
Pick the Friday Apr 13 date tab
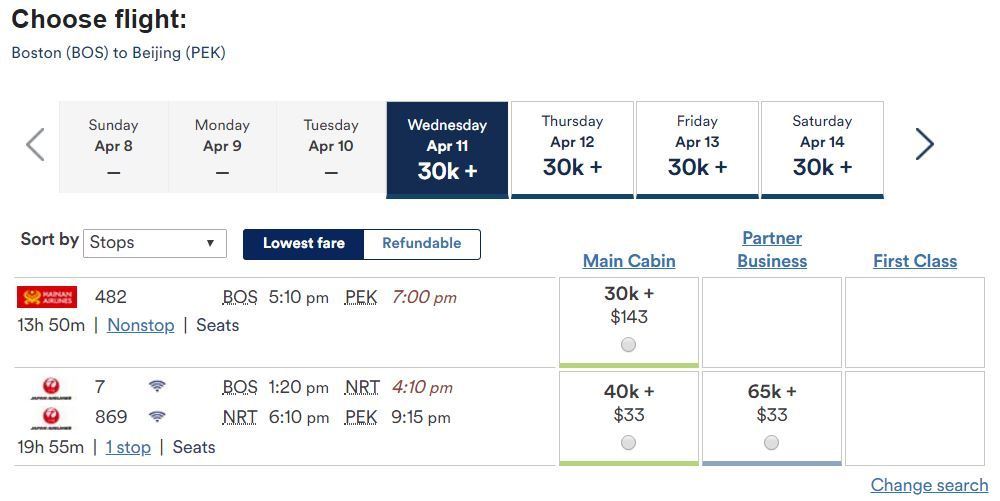(x=697, y=149)
